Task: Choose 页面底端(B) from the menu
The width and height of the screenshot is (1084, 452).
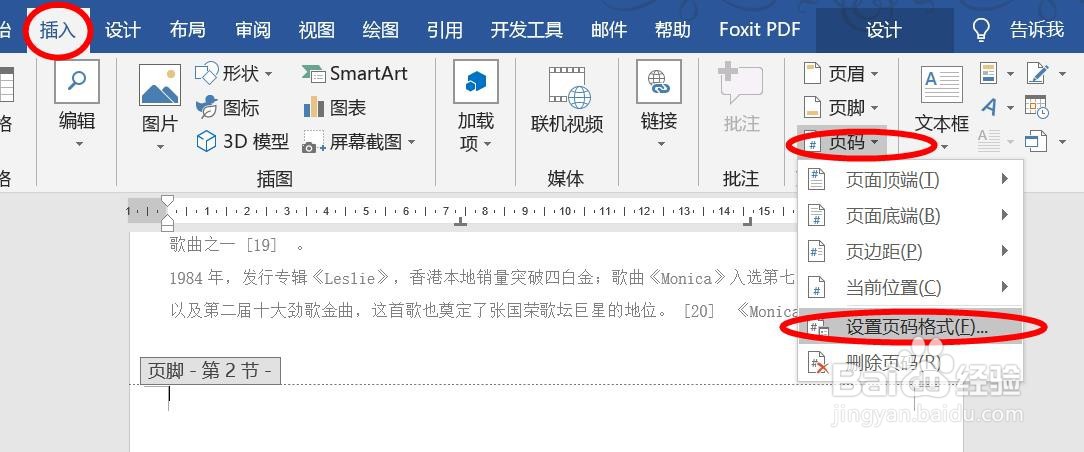Action: 910,216
